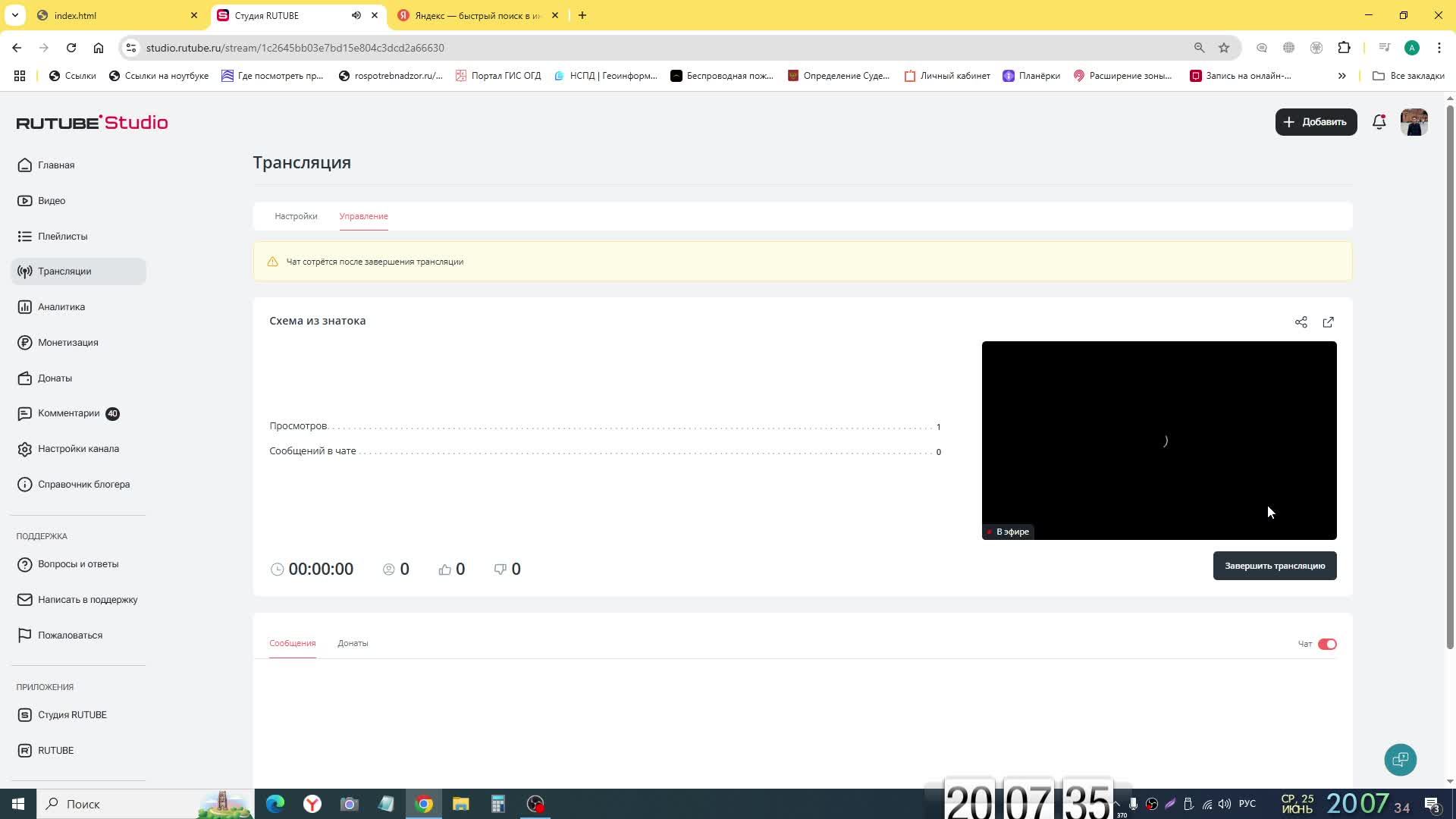Open the Donations wallet item

click(55, 378)
